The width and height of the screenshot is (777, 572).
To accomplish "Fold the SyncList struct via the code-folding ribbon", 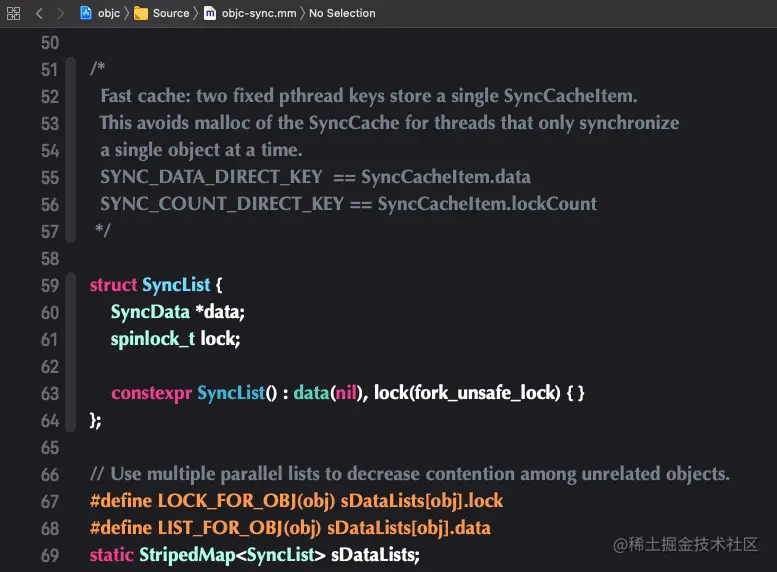I will point(71,352).
